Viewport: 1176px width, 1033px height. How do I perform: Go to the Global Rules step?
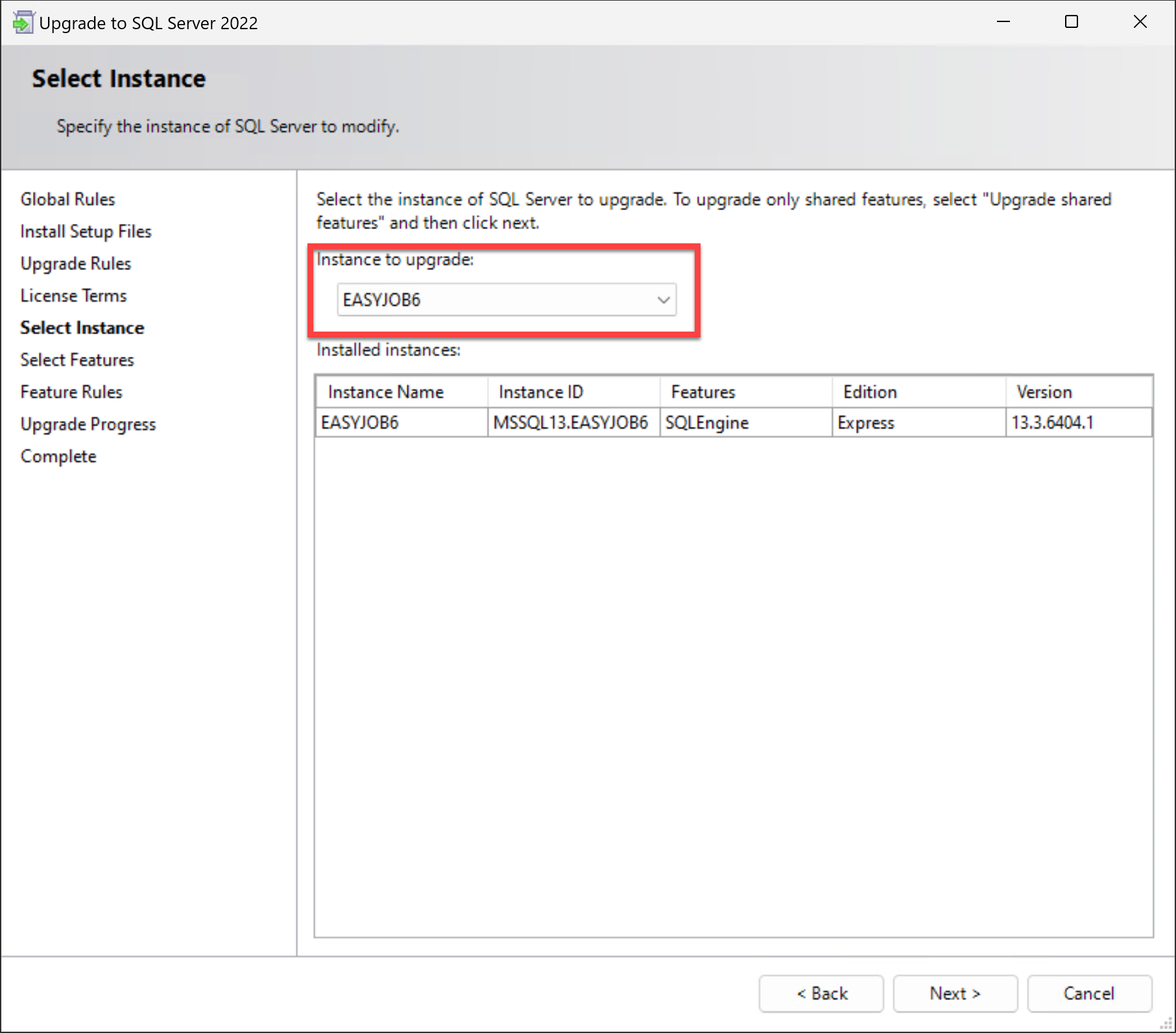click(x=67, y=199)
